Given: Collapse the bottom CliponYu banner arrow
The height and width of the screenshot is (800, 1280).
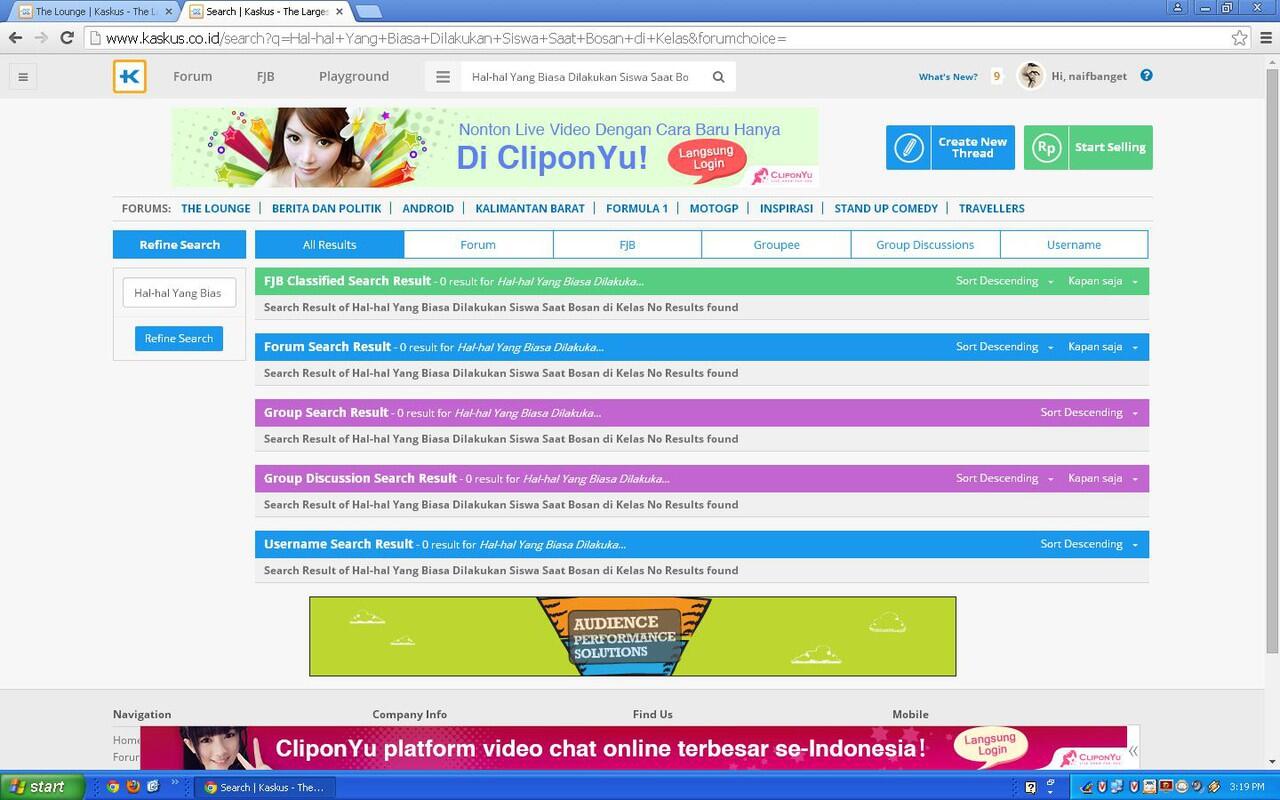Looking at the screenshot, I should click(1133, 750).
